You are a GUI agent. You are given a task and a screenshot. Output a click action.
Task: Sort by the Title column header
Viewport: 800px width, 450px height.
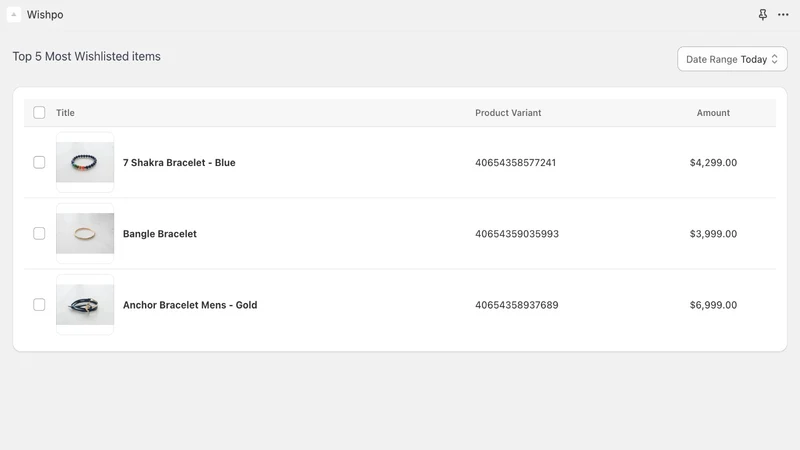[x=65, y=113]
